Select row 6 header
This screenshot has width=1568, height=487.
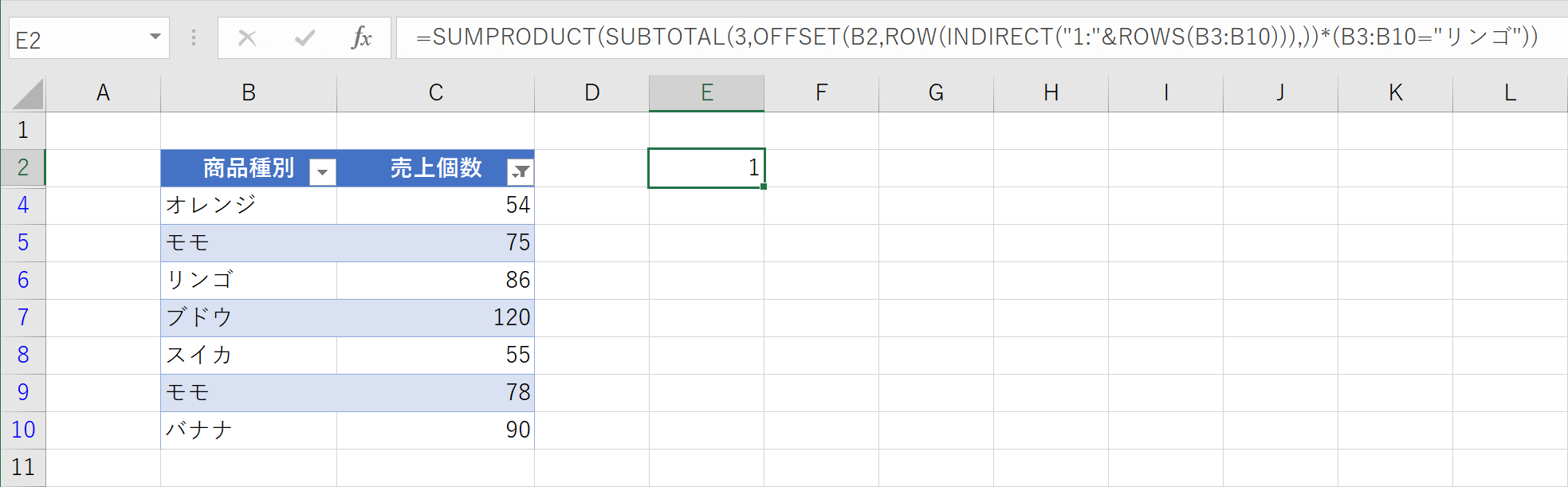23,280
